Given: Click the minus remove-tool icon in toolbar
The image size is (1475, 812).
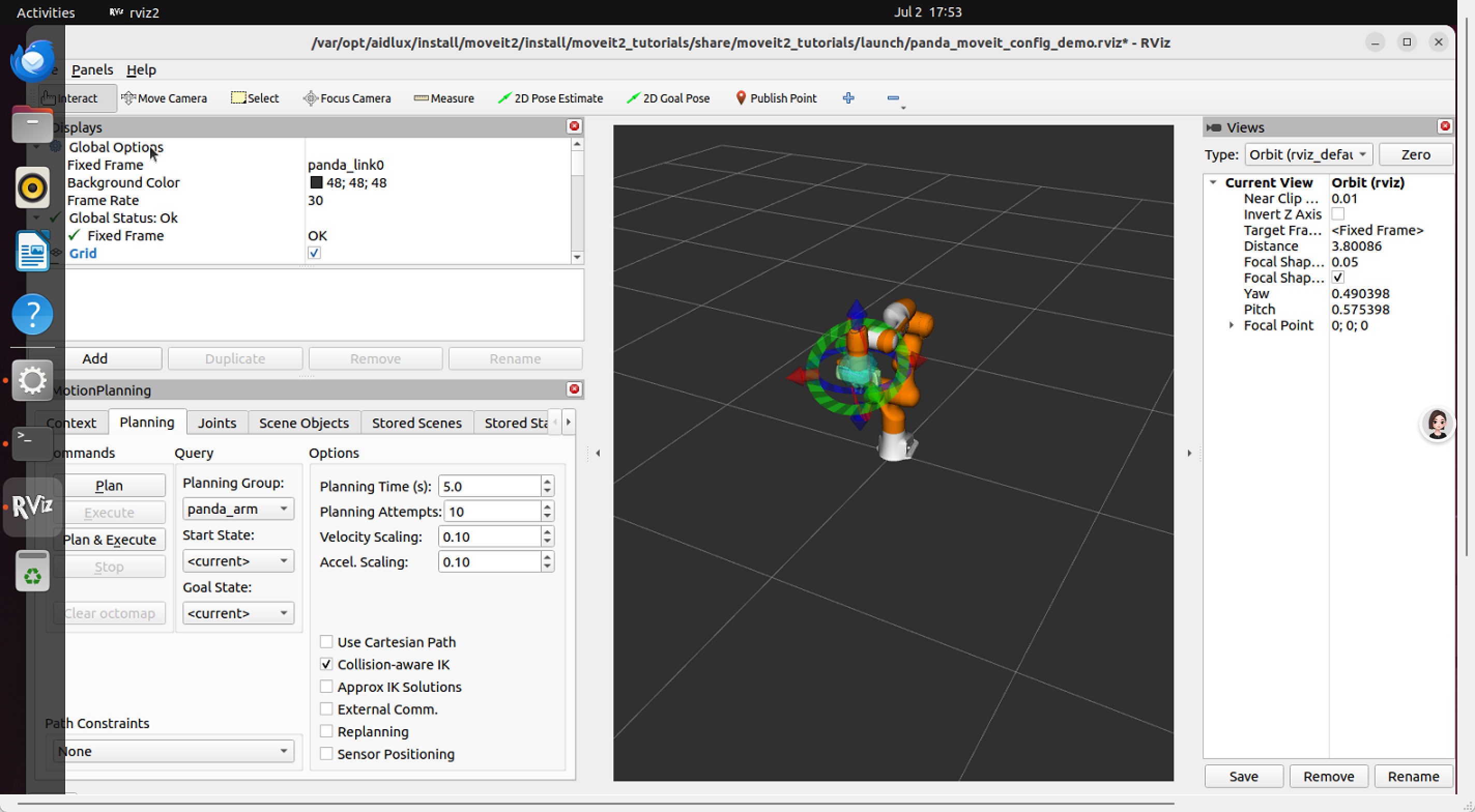Looking at the screenshot, I should point(893,98).
